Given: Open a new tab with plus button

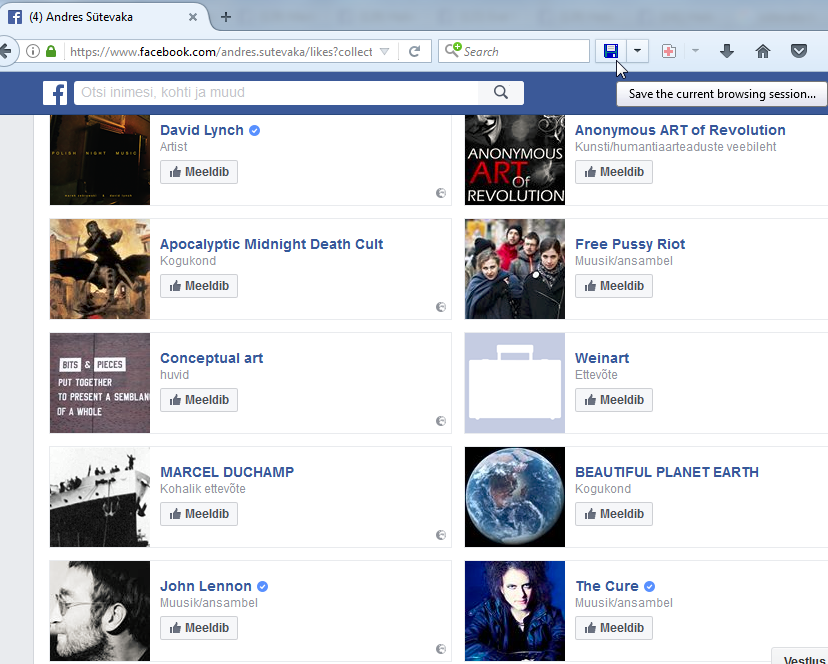Looking at the screenshot, I should (x=226, y=17).
